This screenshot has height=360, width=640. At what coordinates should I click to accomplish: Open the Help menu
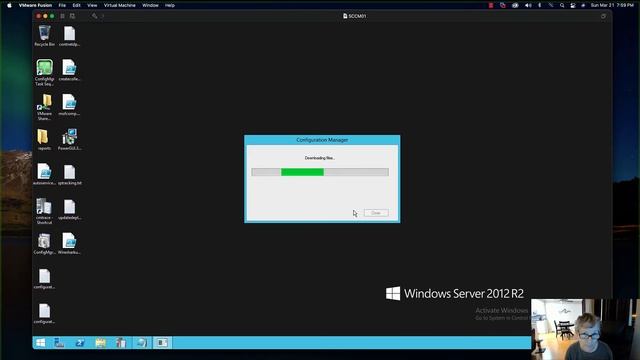pyautogui.click(x=170, y=5)
